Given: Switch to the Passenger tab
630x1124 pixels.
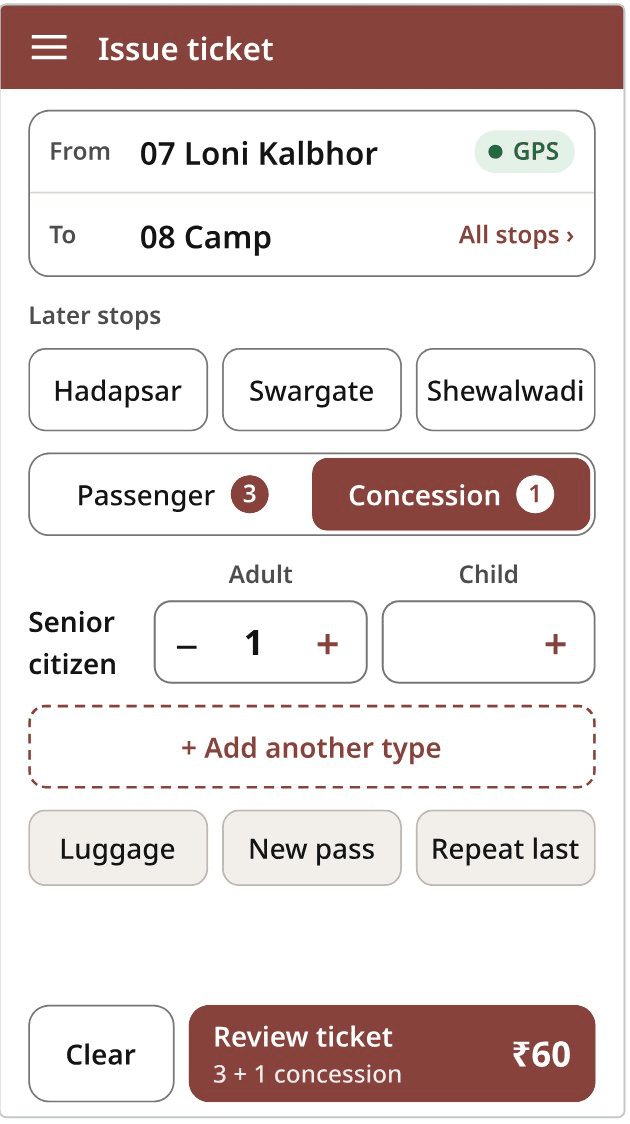Looking at the screenshot, I should click(172, 495).
